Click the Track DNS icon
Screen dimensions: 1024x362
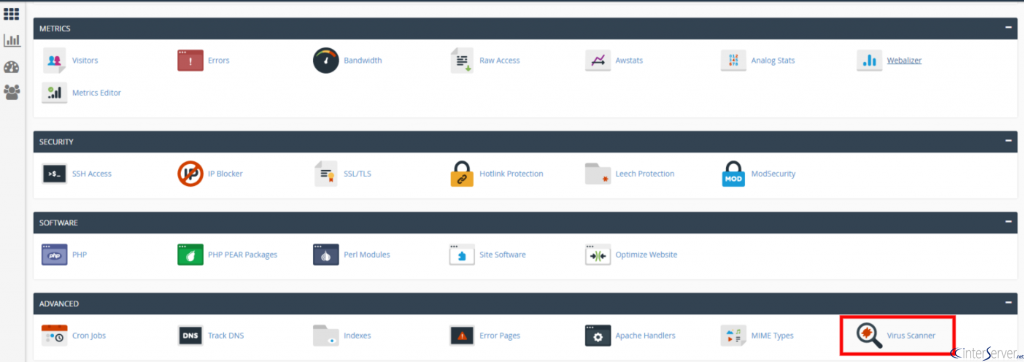[x=190, y=335]
